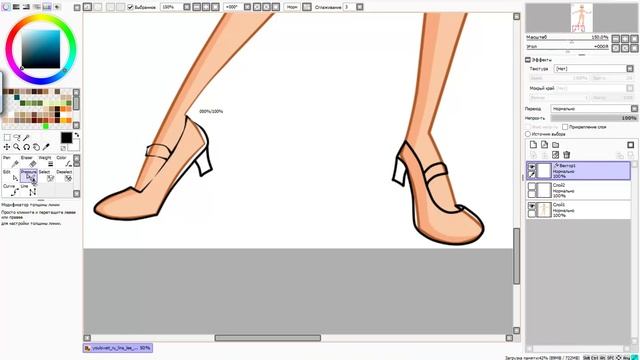Show the HSV slider panel

[26, 7]
